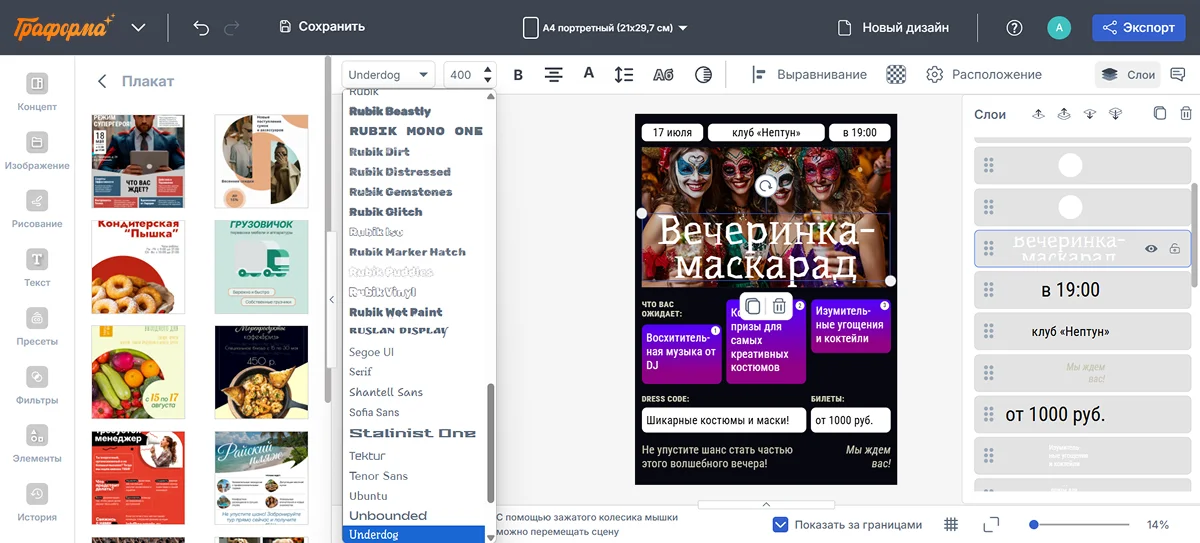
Task: Undo the last action
Action: click(201, 27)
